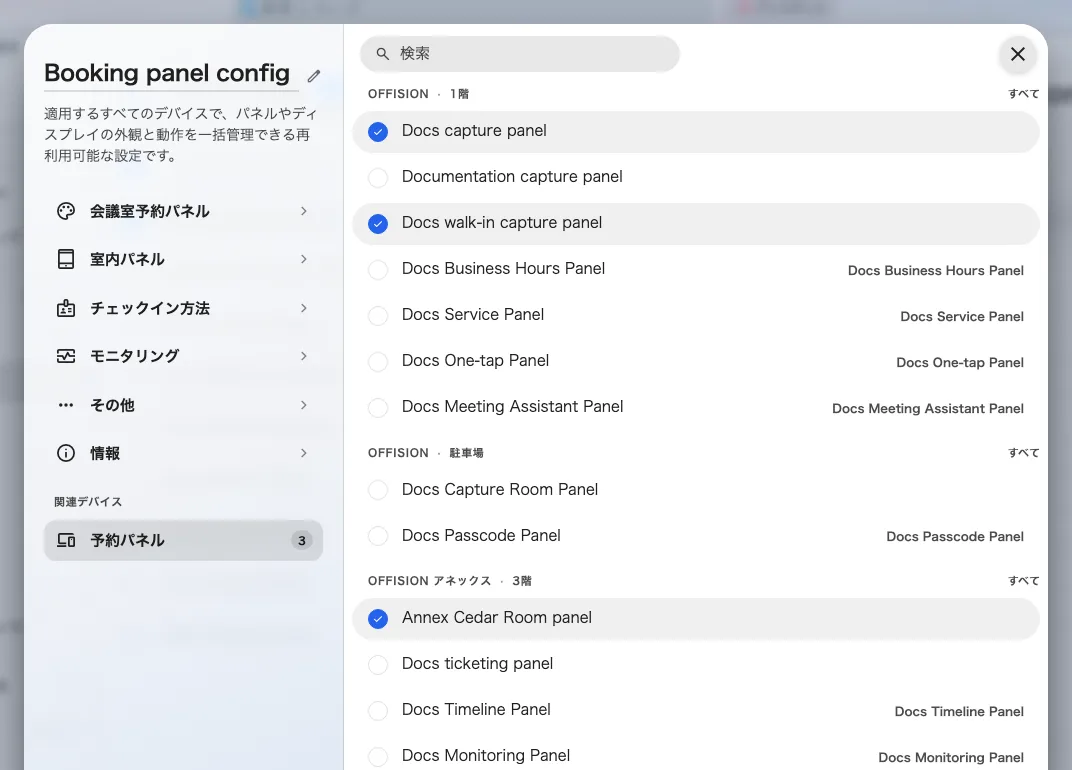This screenshot has width=1072, height=770.
Task: Click the tablet icon for 室内パネル
Action: click(x=66, y=259)
